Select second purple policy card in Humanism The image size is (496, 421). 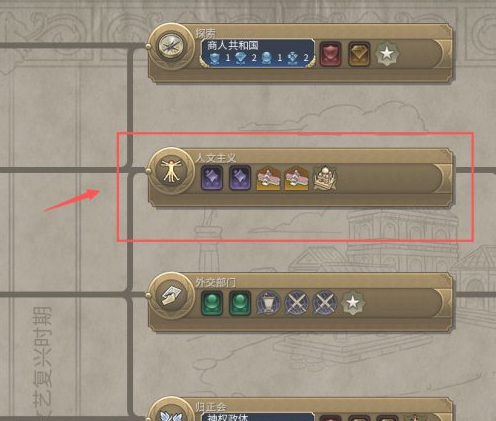click(x=240, y=178)
